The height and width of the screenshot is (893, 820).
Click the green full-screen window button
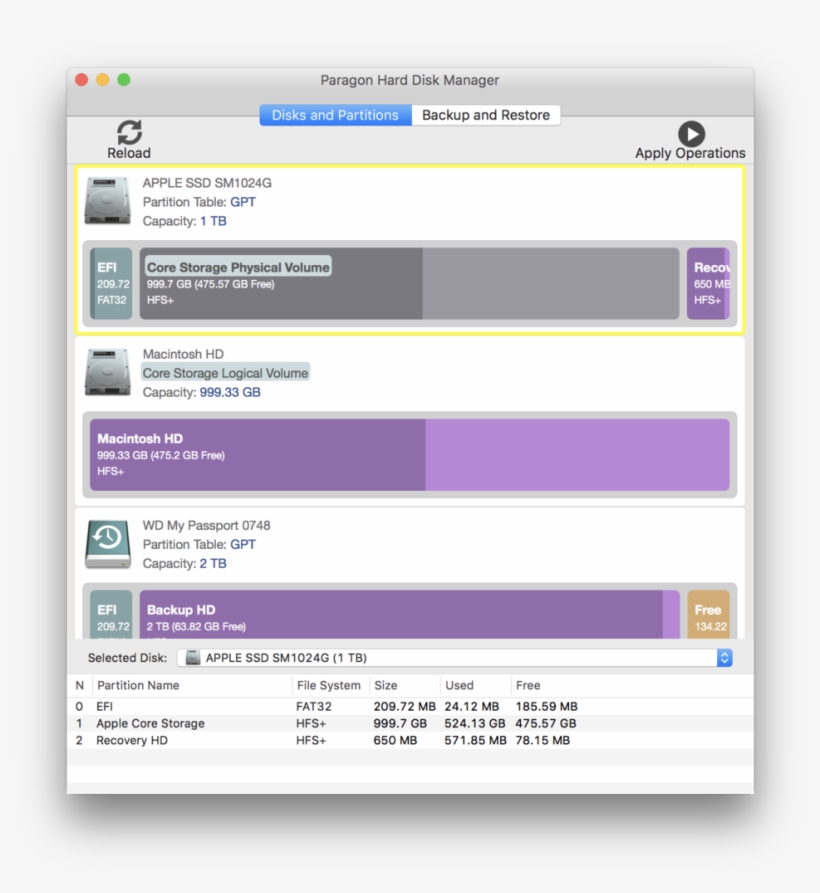pos(124,80)
